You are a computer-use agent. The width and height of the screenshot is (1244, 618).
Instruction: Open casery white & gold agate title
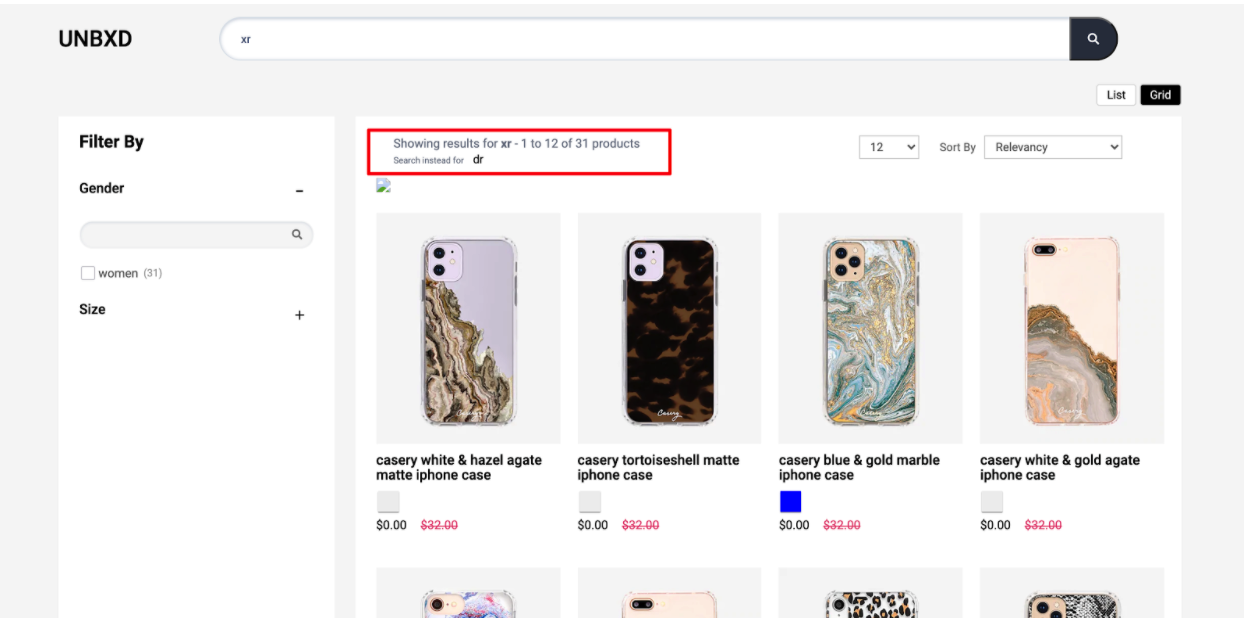[1060, 467]
